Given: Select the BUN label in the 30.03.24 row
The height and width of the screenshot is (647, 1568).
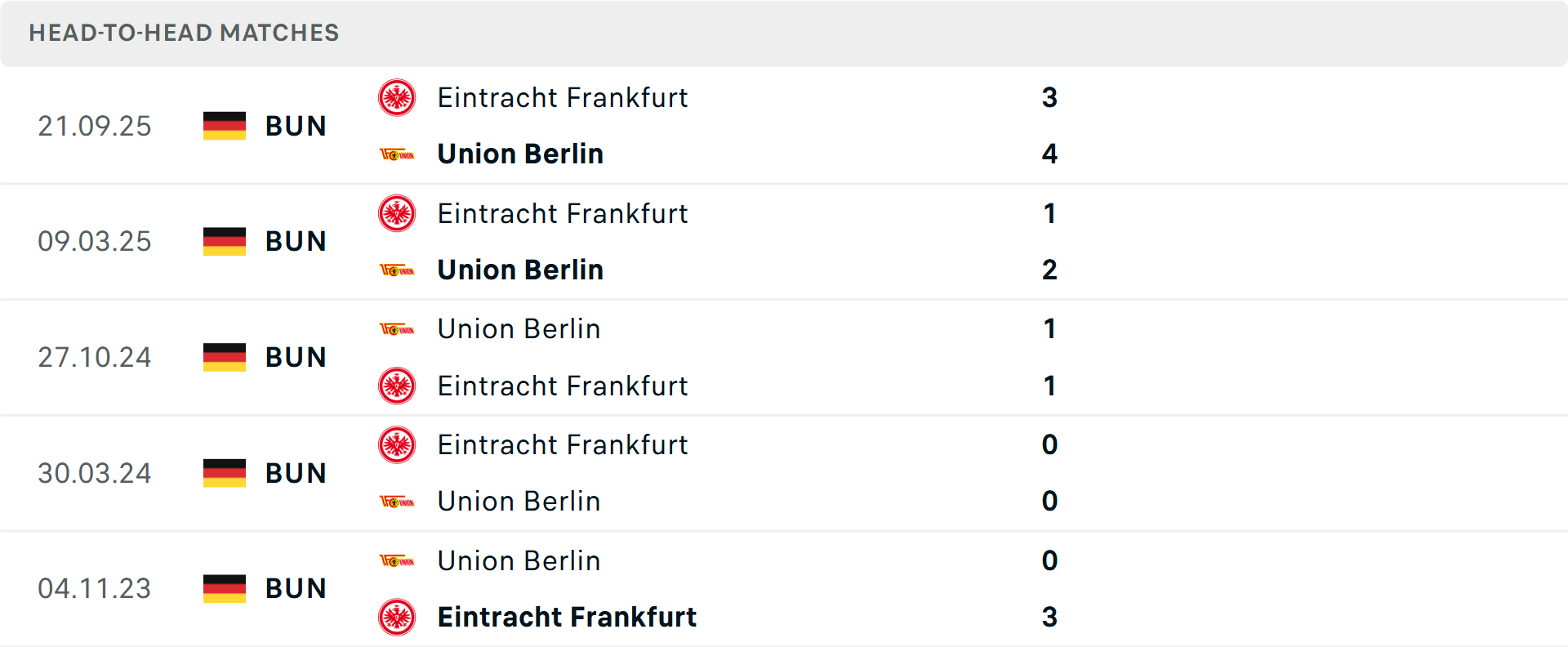Looking at the screenshot, I should click(x=295, y=473).
